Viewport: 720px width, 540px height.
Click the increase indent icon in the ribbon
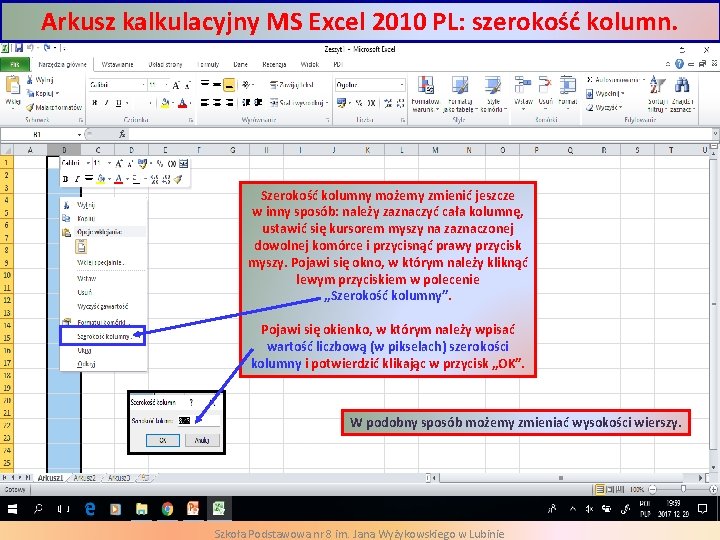tap(259, 102)
